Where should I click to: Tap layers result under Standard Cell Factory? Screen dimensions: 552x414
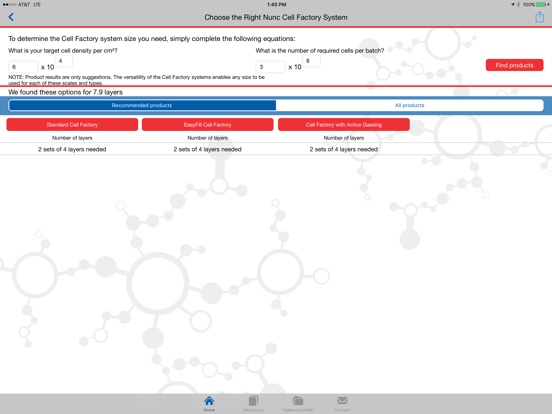coord(72,149)
